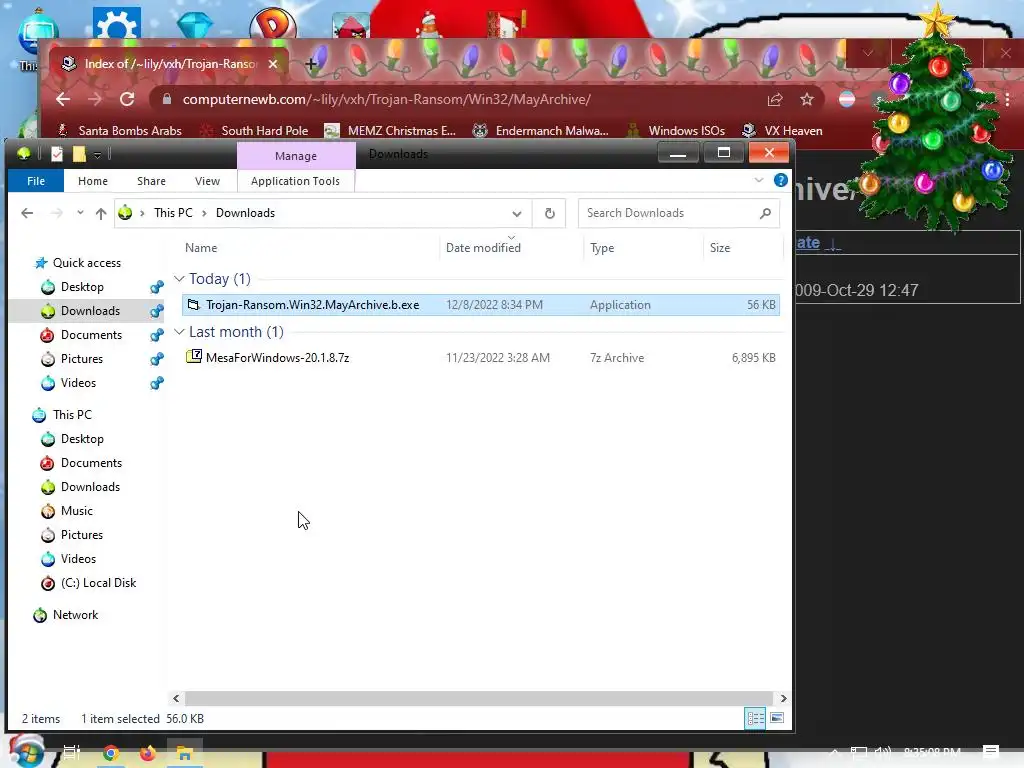The image size is (1024, 768).
Task: Unpin Desktop from Quick access
Action: (x=157, y=287)
